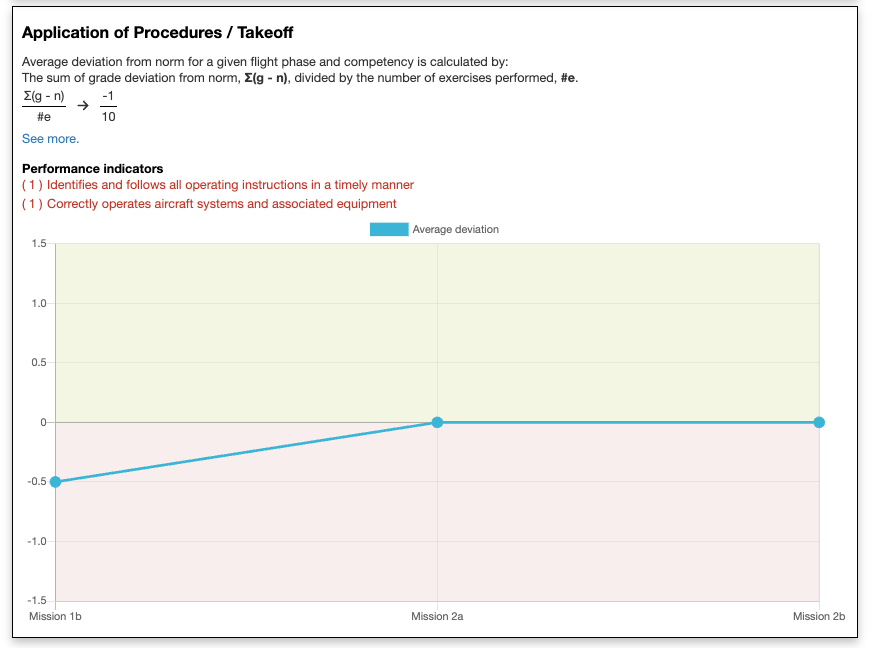The width and height of the screenshot is (870, 648).
Task: Select the Mission 1b data point
Action: 56,482
